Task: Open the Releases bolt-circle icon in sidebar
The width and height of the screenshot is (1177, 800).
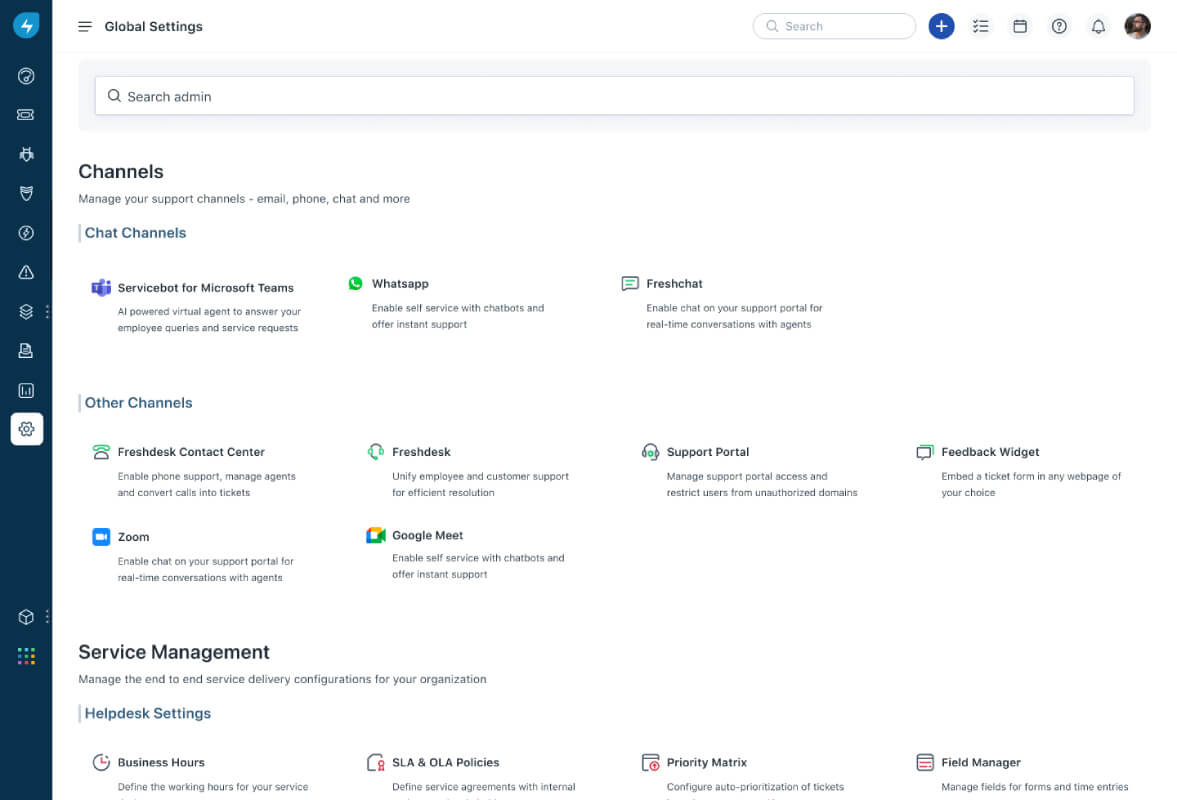Action: click(26, 233)
